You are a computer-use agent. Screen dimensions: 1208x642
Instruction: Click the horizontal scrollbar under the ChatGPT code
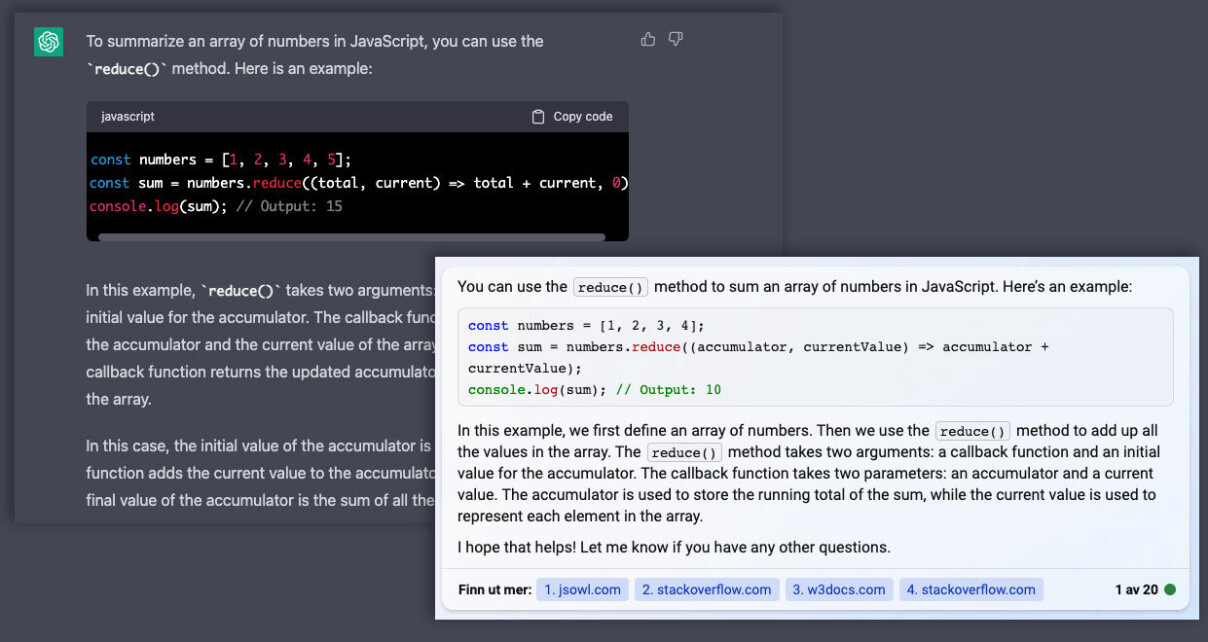351,237
